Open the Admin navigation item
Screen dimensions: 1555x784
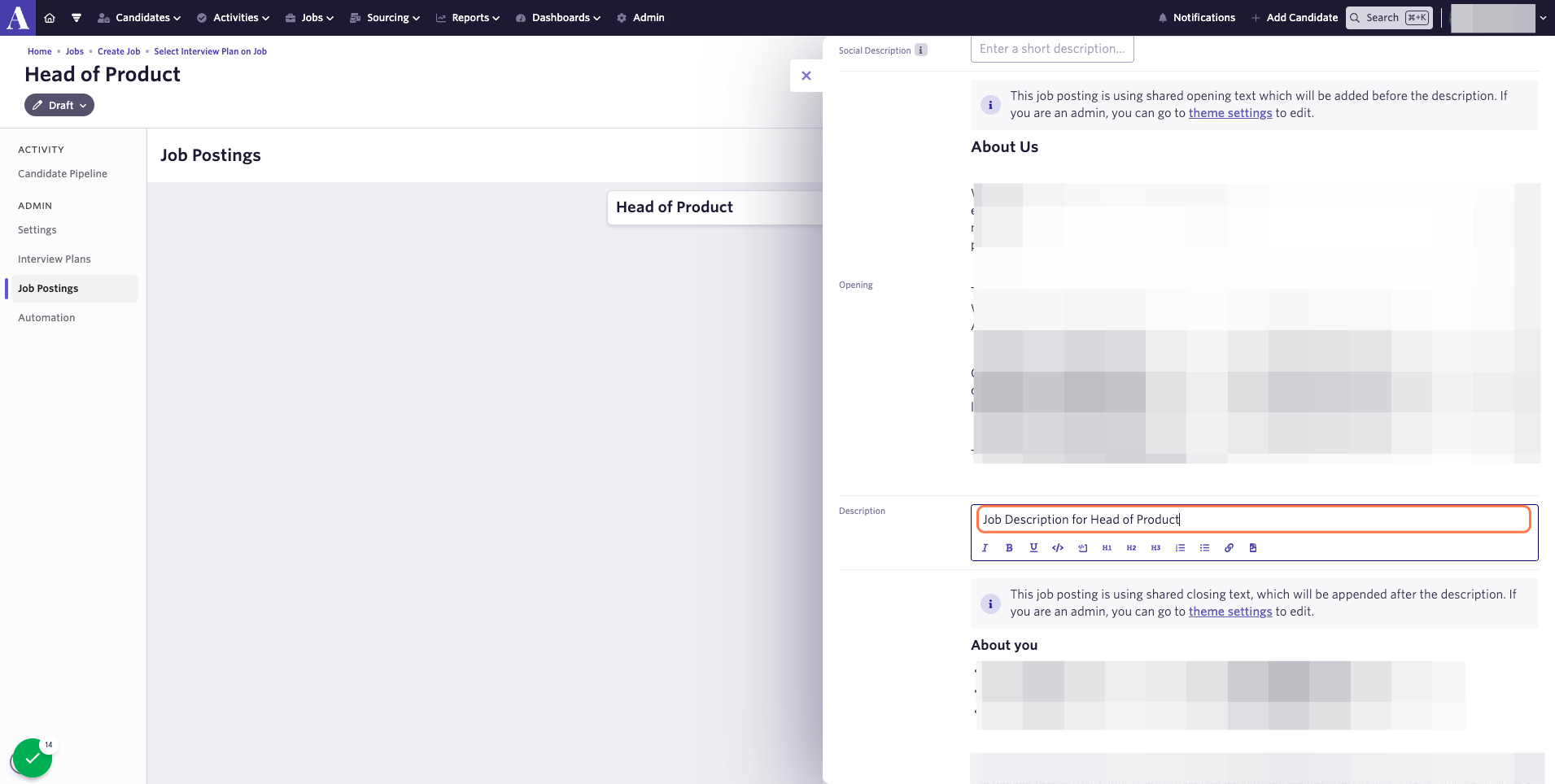click(640, 18)
